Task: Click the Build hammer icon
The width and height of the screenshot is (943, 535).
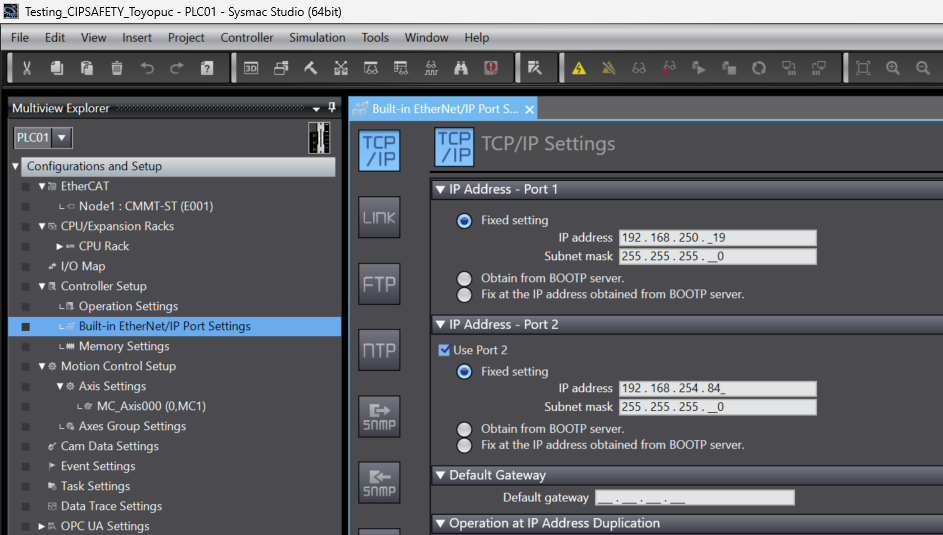Action: [310, 68]
